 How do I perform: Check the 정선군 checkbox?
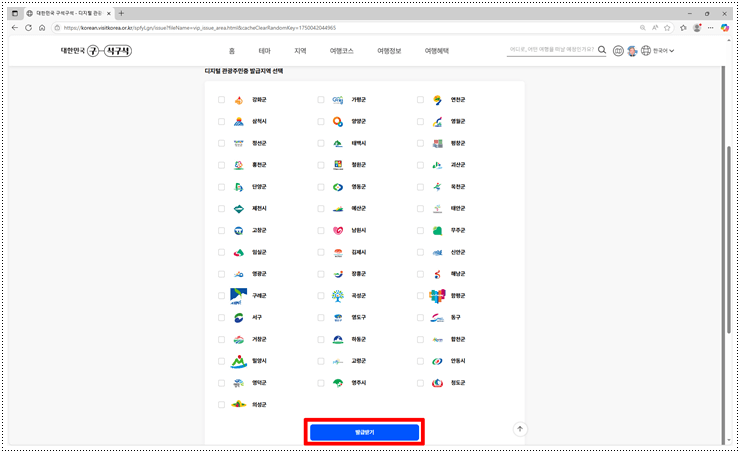point(221,143)
